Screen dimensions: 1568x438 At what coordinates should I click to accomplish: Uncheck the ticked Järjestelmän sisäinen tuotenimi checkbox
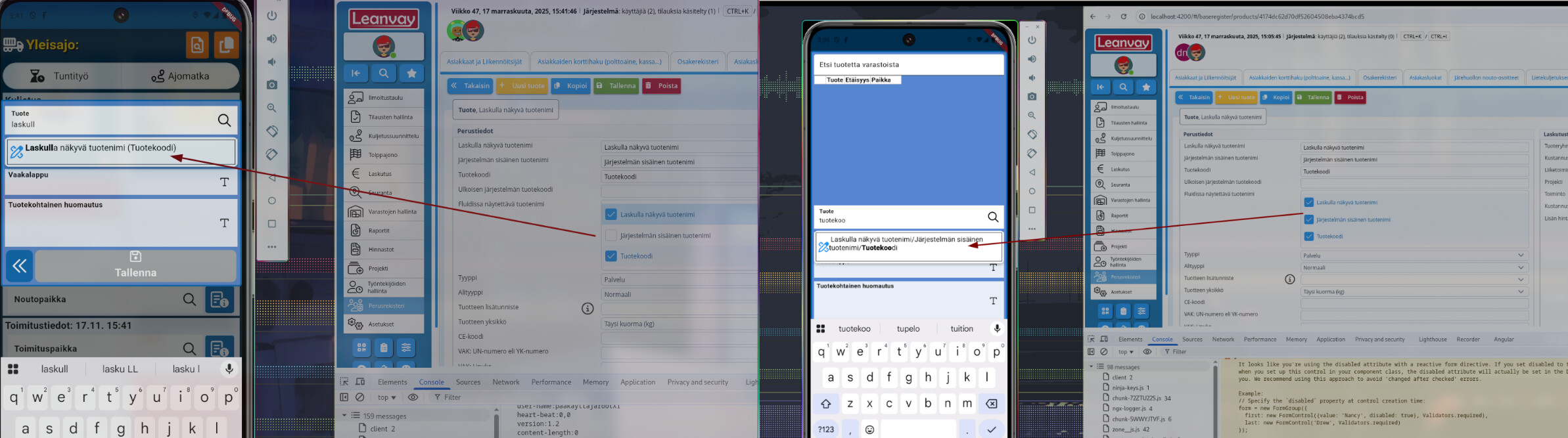[x=1308, y=219]
